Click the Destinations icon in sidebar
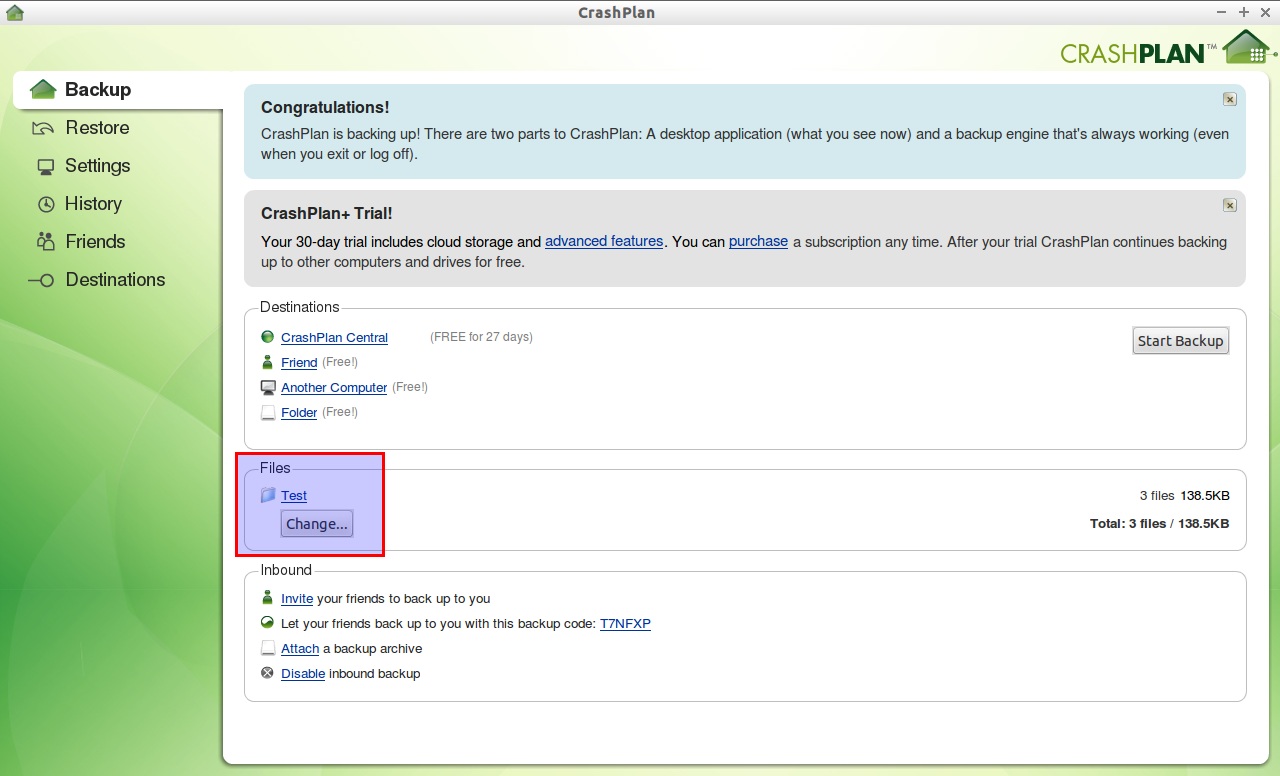Image resolution: width=1280 pixels, height=776 pixels. (41, 281)
